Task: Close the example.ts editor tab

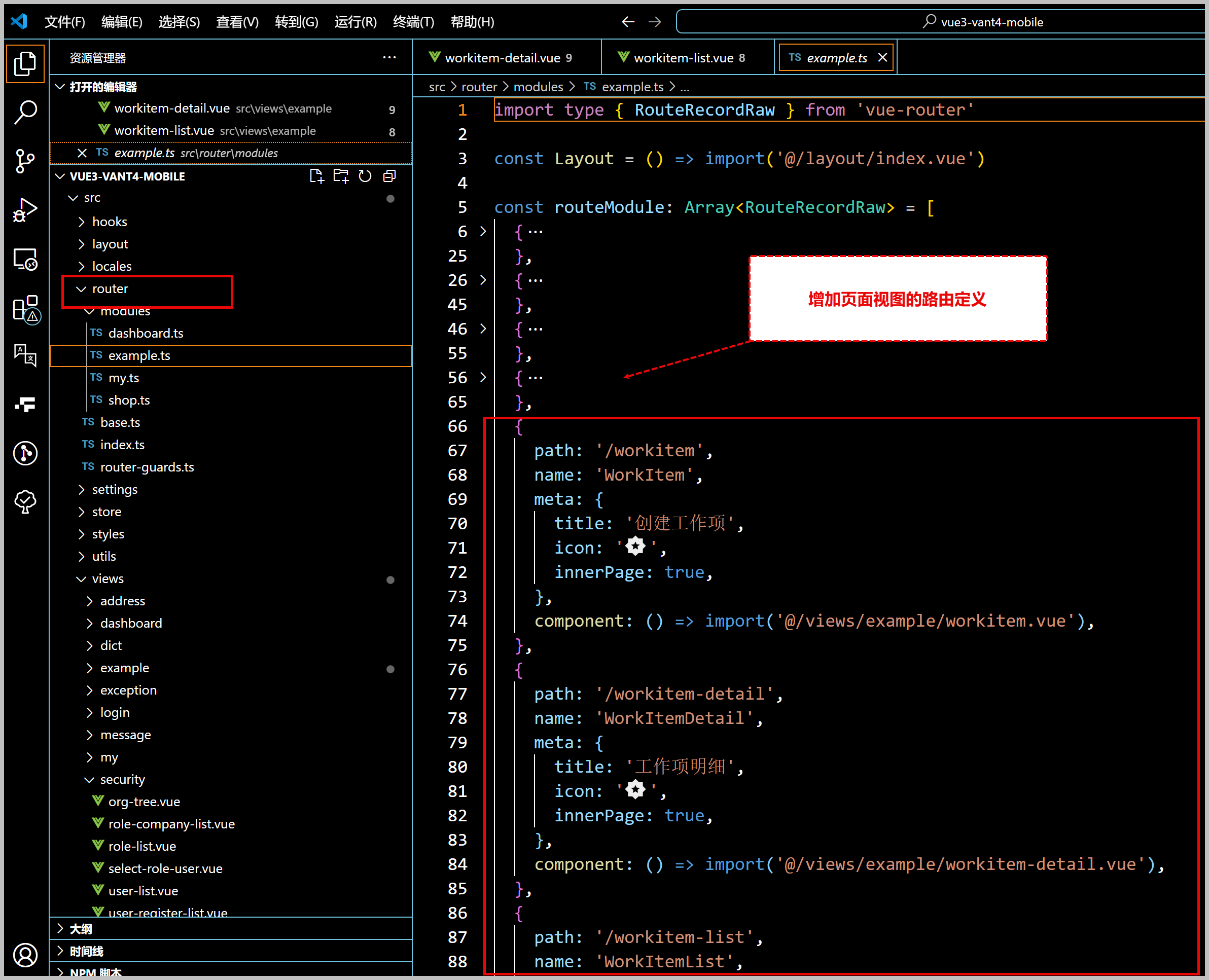Action: coord(882,58)
